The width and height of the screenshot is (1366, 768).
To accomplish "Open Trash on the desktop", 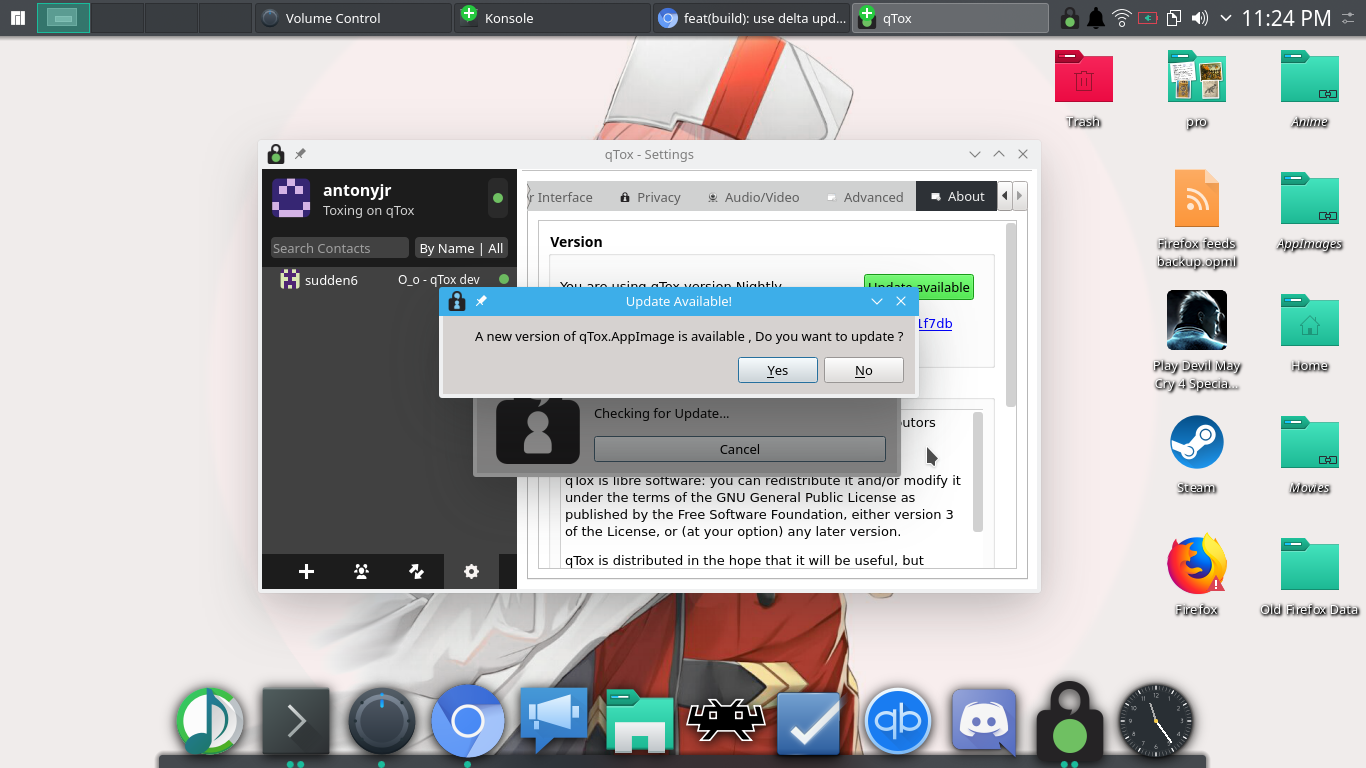I will 1083,89.
